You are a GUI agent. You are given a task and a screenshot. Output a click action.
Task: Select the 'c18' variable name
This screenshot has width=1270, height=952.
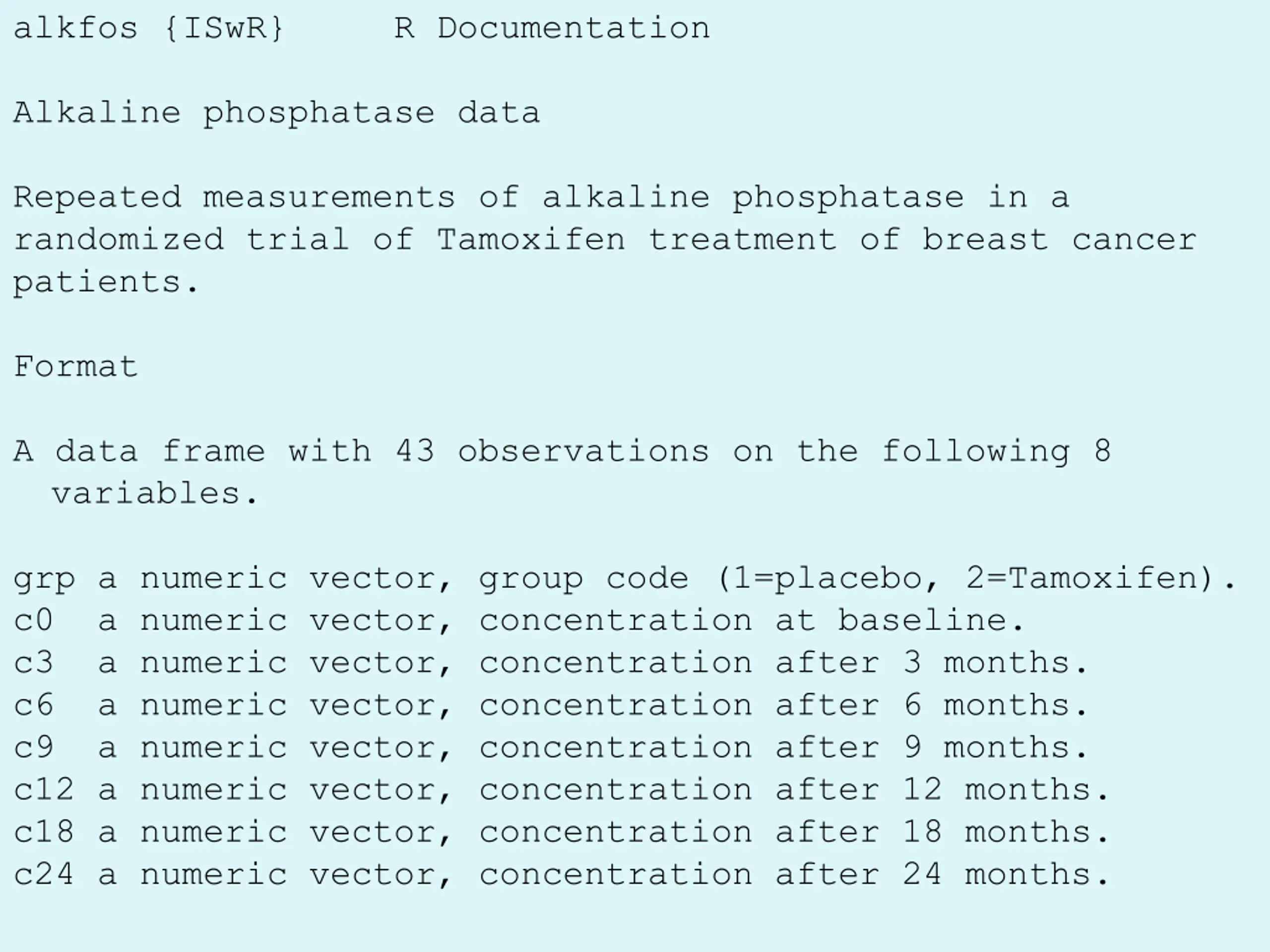pyautogui.click(x=44, y=832)
